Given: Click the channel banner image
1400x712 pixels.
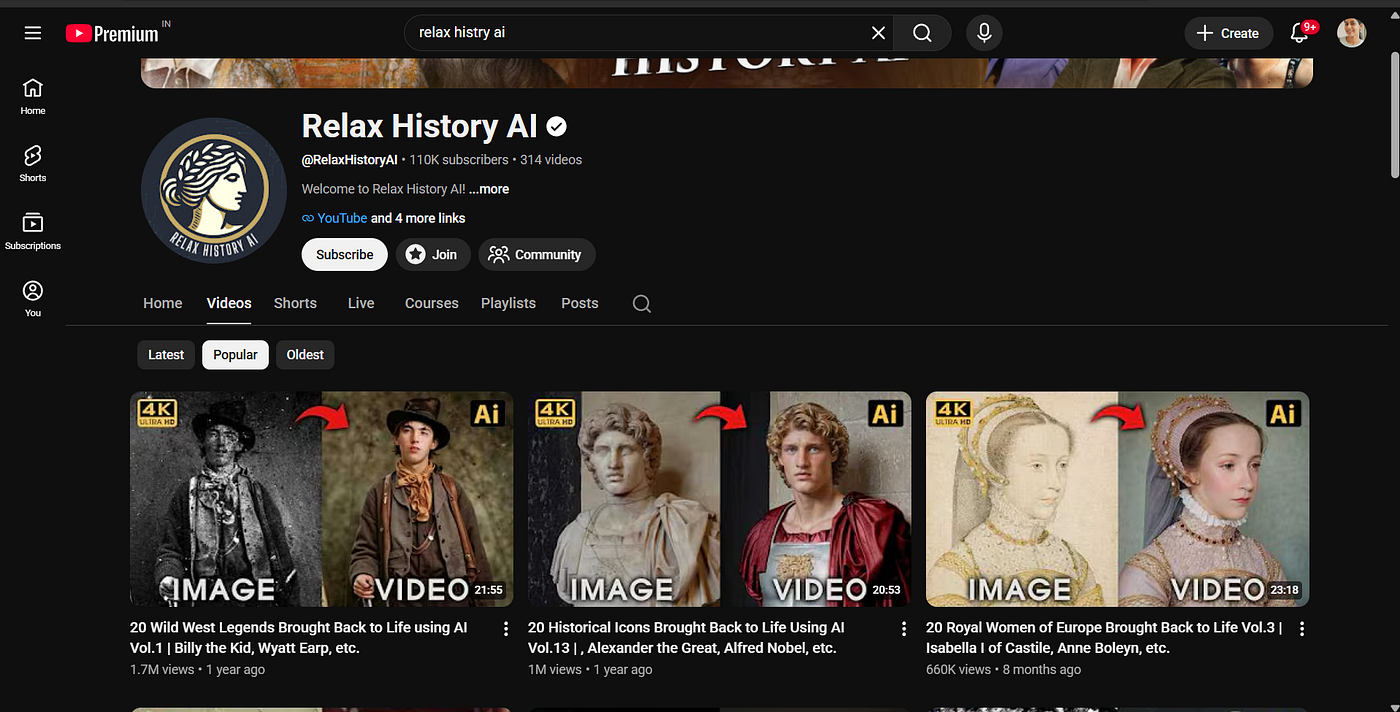Looking at the screenshot, I should (727, 73).
